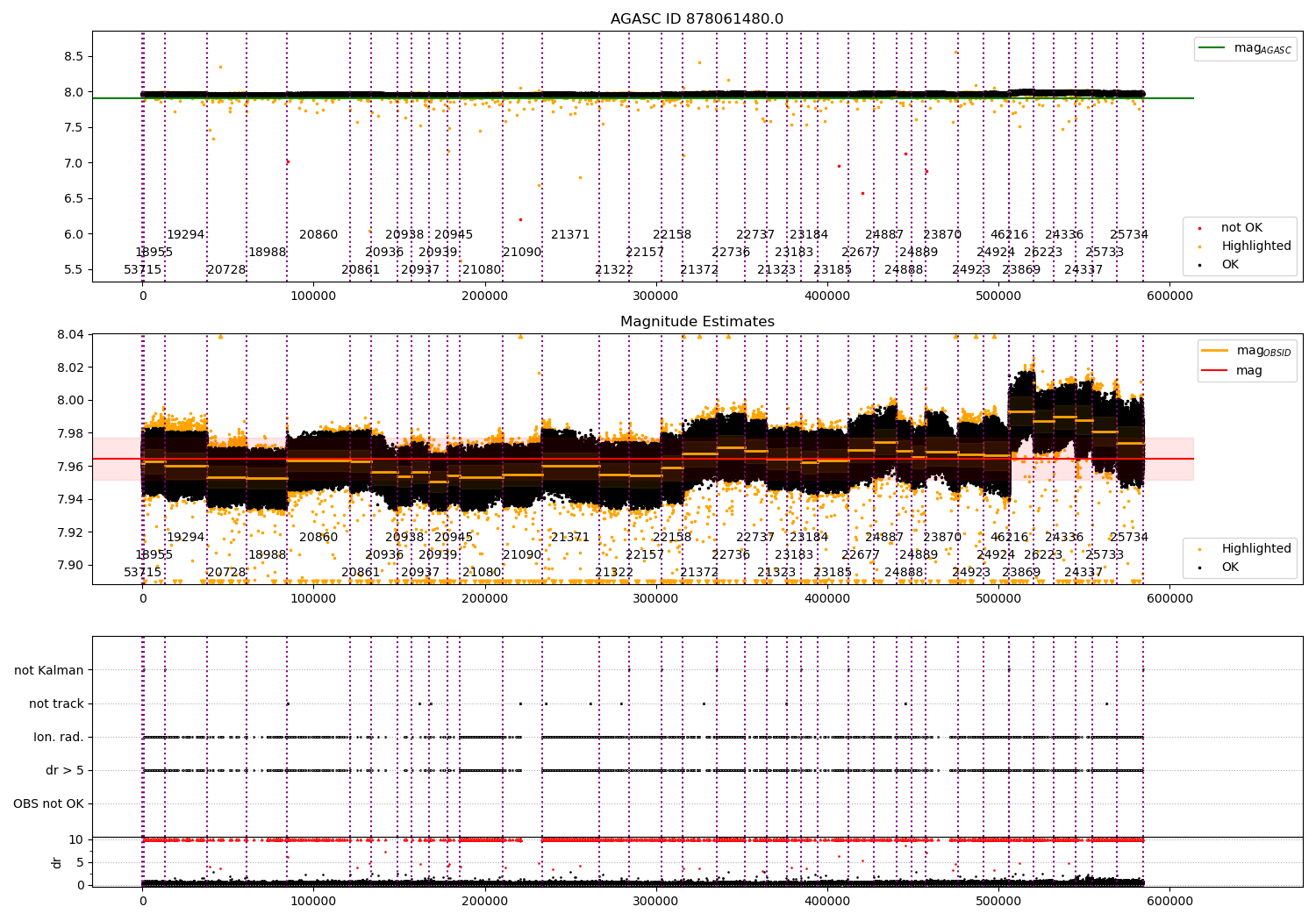Screen dimensions: 1316x921
Task: Click OBSID label 24923 in the Magnitude Estimates plot
Action: [x=971, y=573]
